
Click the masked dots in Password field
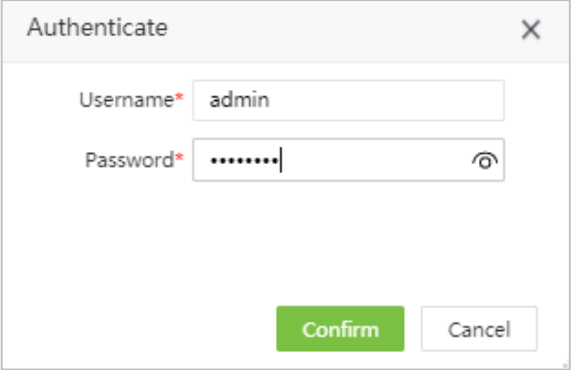coord(245,160)
